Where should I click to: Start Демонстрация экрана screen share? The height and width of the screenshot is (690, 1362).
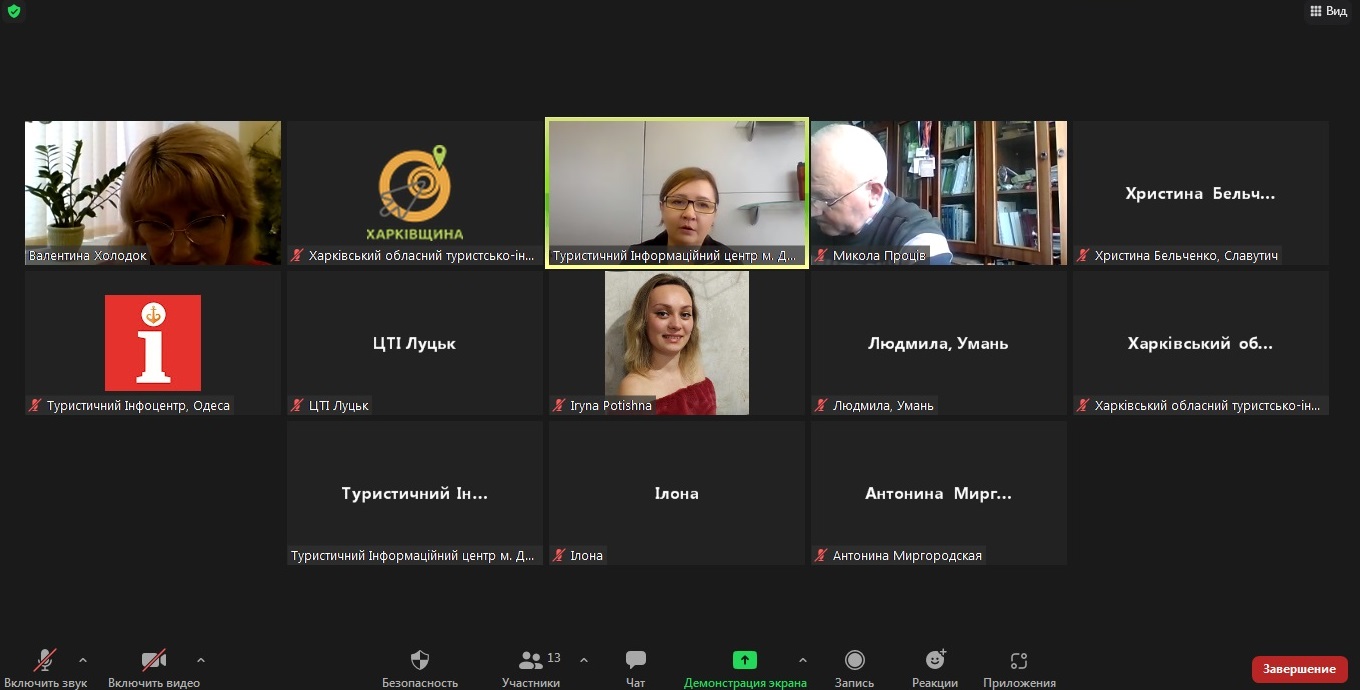pos(744,667)
